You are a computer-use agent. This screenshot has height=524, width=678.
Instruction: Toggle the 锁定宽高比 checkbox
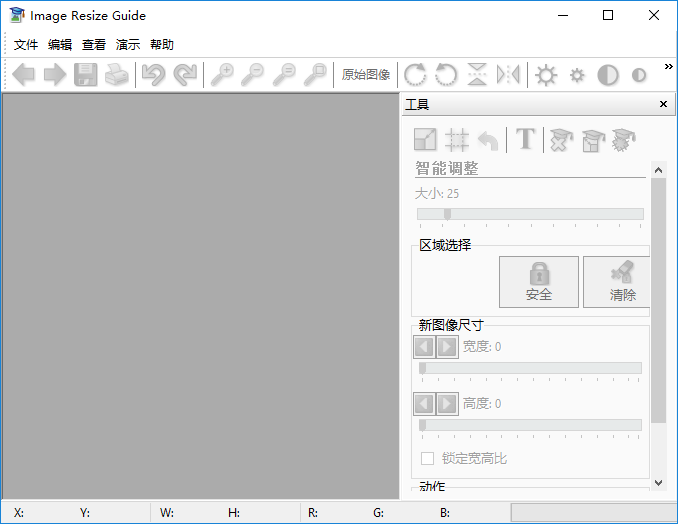[427, 458]
